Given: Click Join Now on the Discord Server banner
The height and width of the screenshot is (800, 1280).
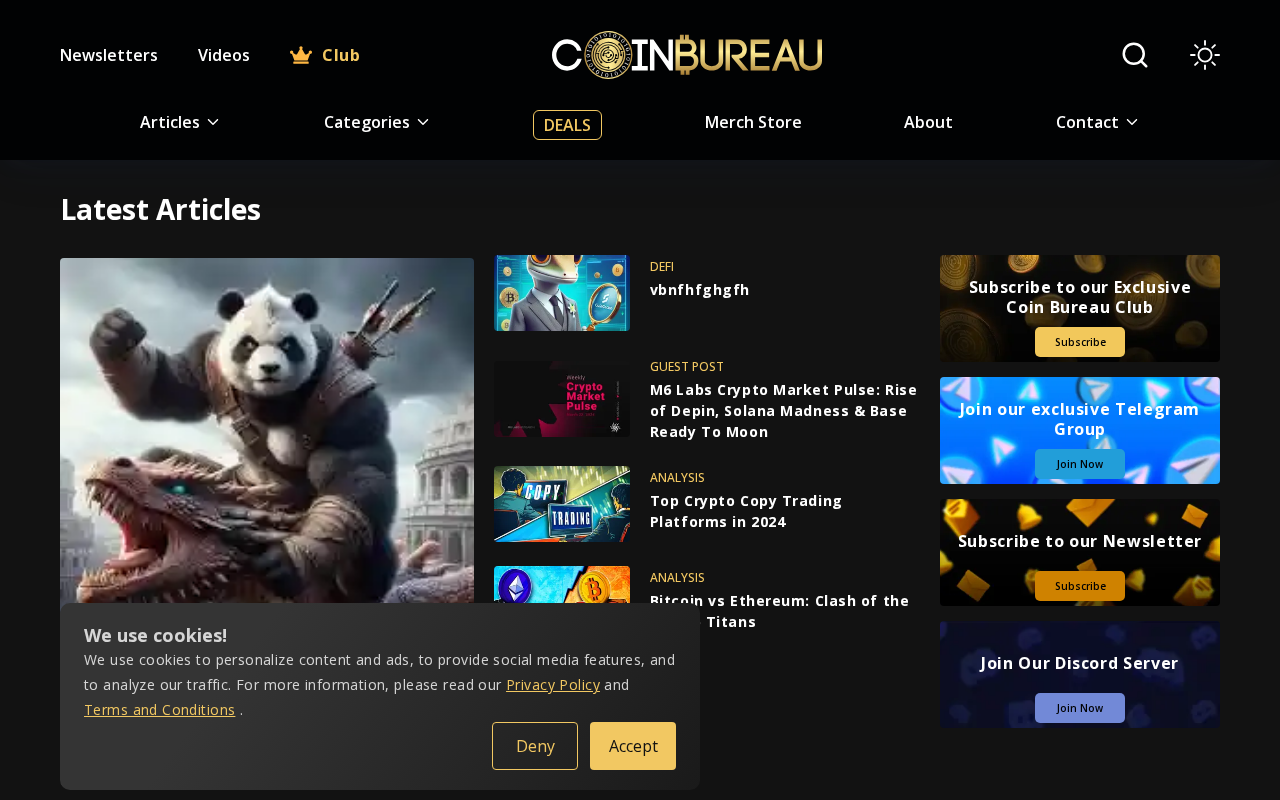Looking at the screenshot, I should tap(1080, 708).
